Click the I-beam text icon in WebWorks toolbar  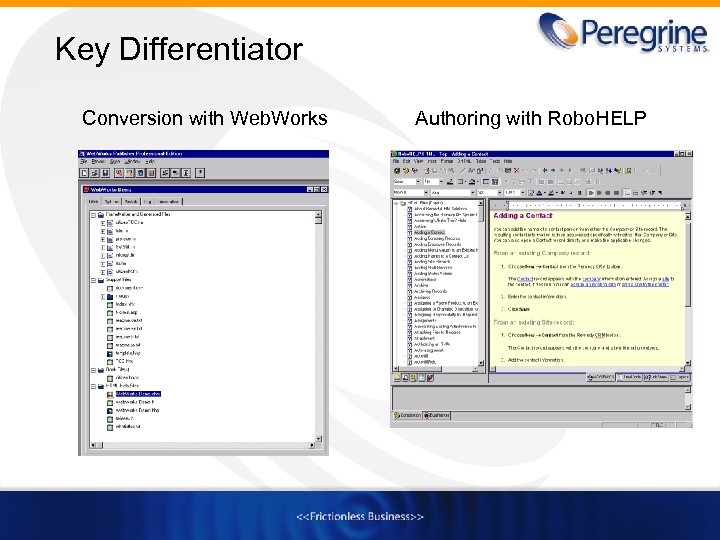(186, 173)
